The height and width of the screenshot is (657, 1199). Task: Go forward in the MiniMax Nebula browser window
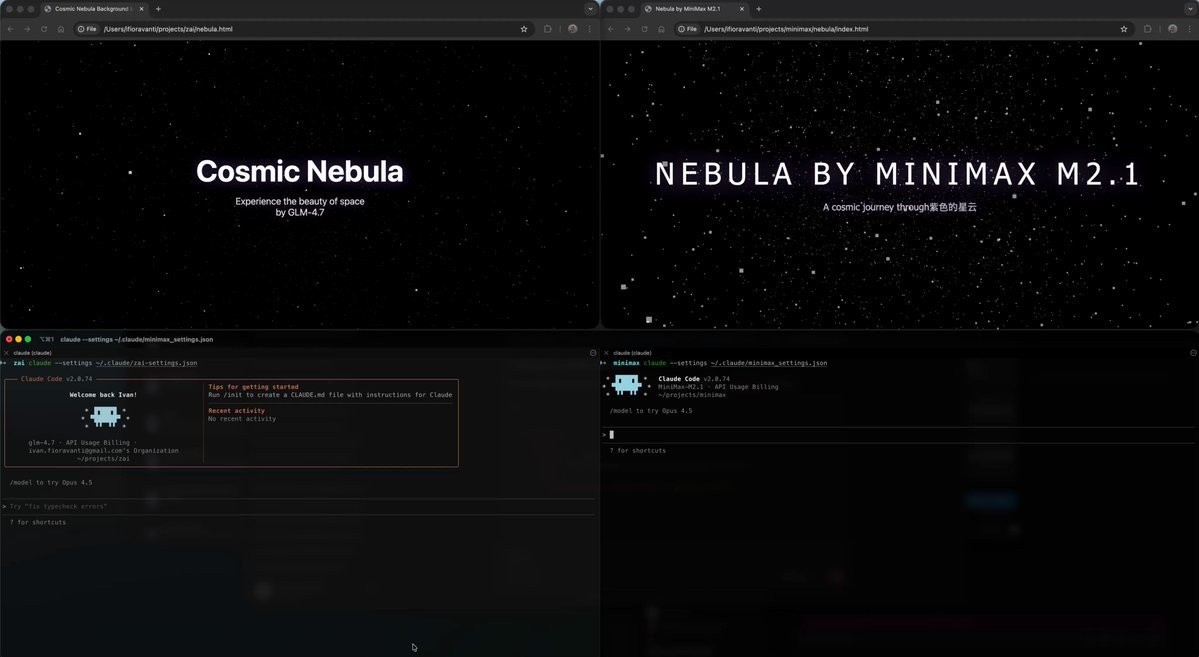pyautogui.click(x=627, y=29)
